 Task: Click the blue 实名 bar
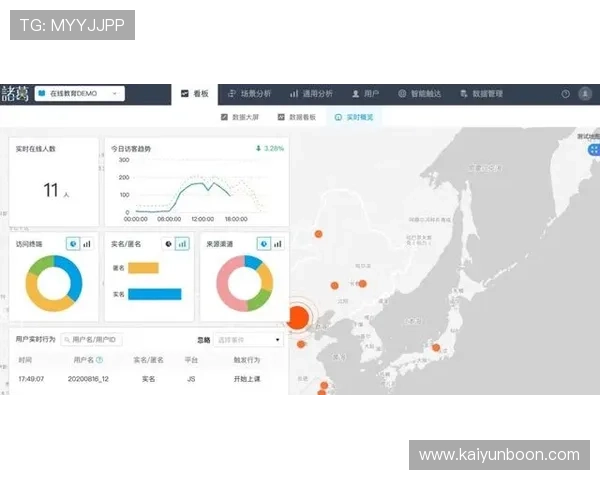coord(155,294)
